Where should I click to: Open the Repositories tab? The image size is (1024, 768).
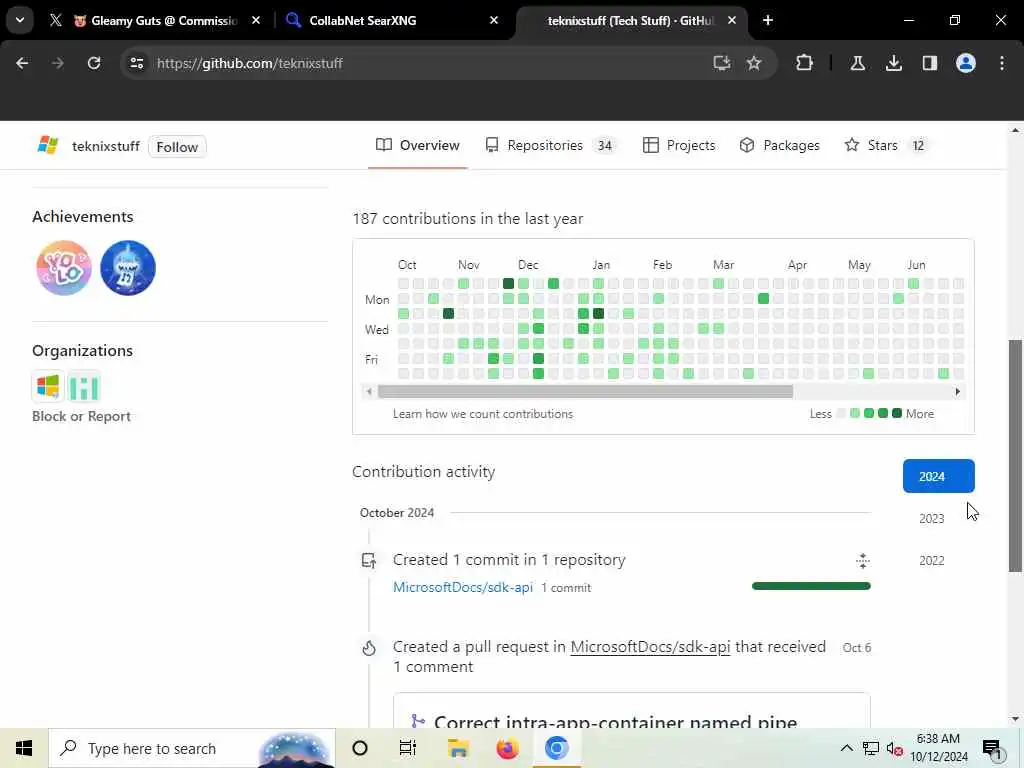(x=551, y=145)
